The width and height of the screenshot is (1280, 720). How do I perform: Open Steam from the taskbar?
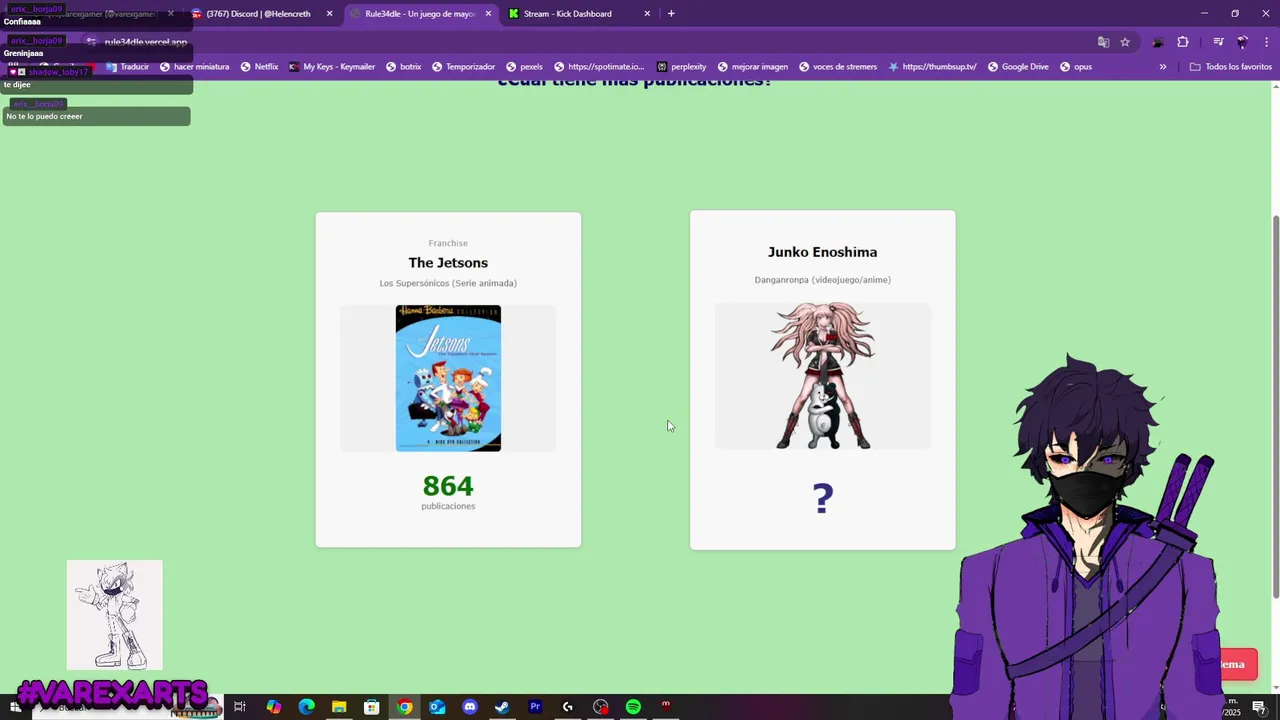[x=502, y=707]
